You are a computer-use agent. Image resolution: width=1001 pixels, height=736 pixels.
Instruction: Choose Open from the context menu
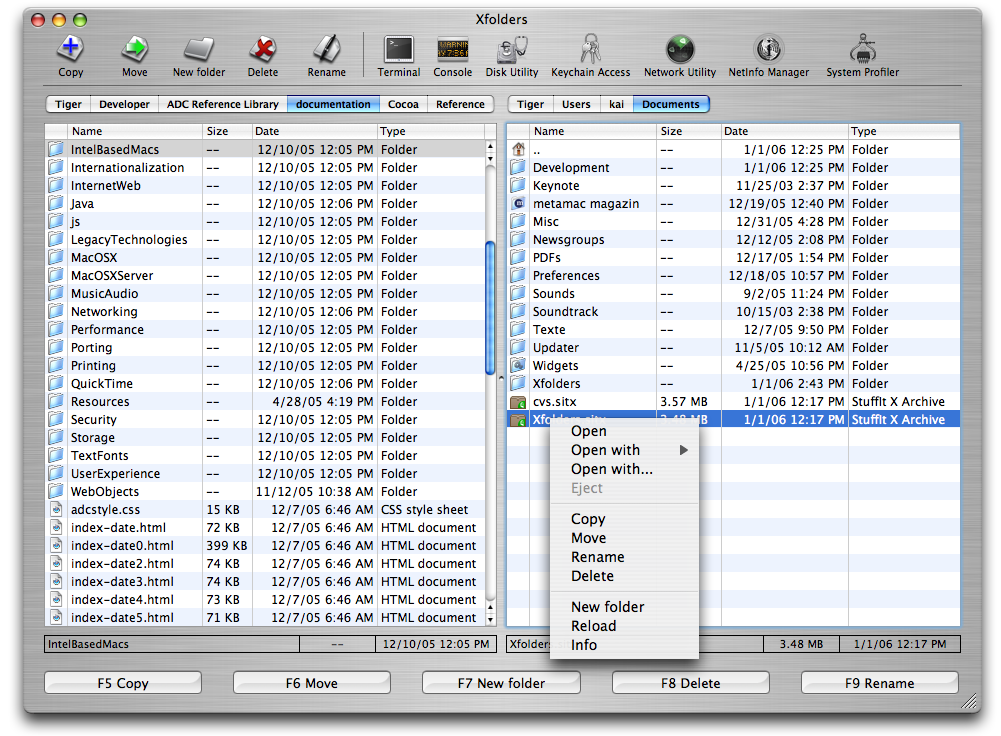click(x=624, y=431)
